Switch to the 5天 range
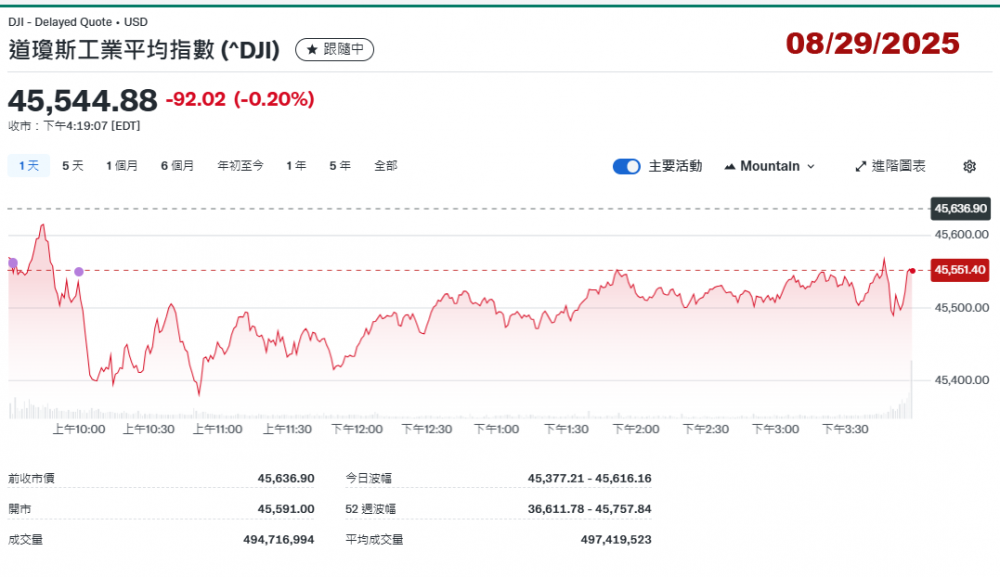The height and width of the screenshot is (577, 1000). [x=73, y=166]
